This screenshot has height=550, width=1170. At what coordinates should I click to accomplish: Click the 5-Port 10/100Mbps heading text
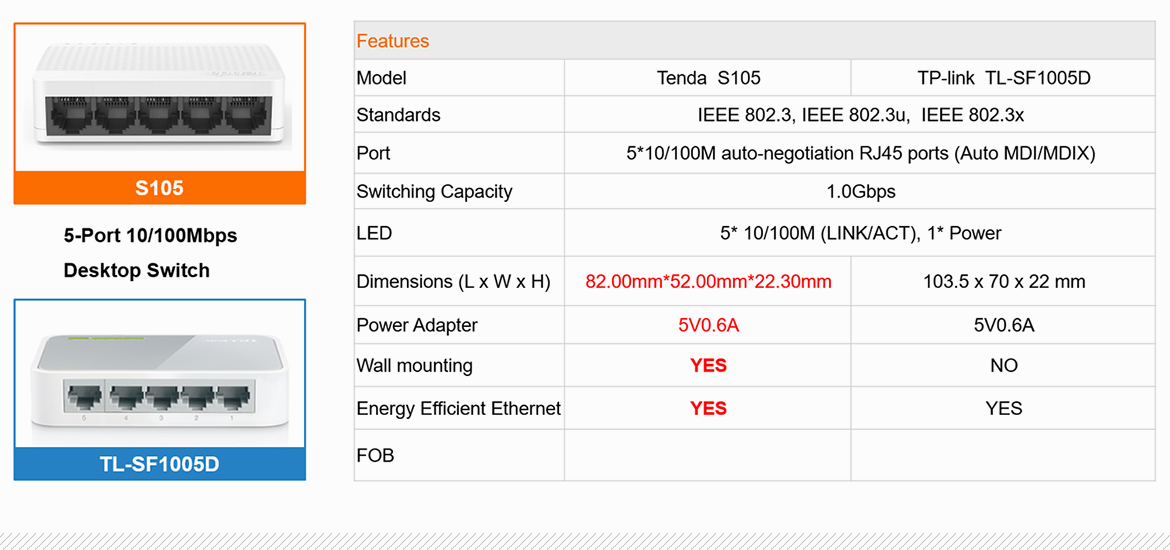pyautogui.click(x=150, y=236)
